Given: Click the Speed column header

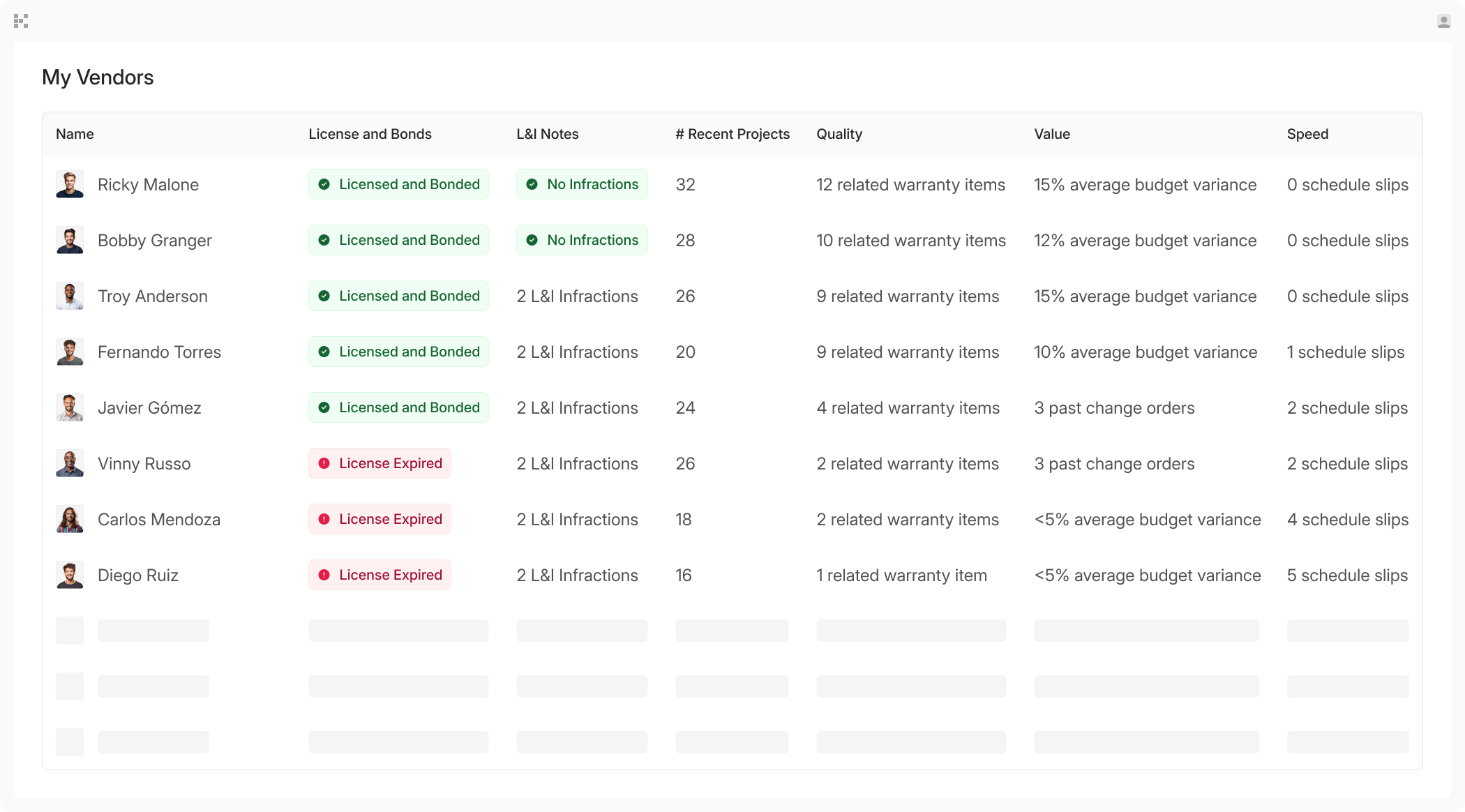Looking at the screenshot, I should [x=1307, y=134].
